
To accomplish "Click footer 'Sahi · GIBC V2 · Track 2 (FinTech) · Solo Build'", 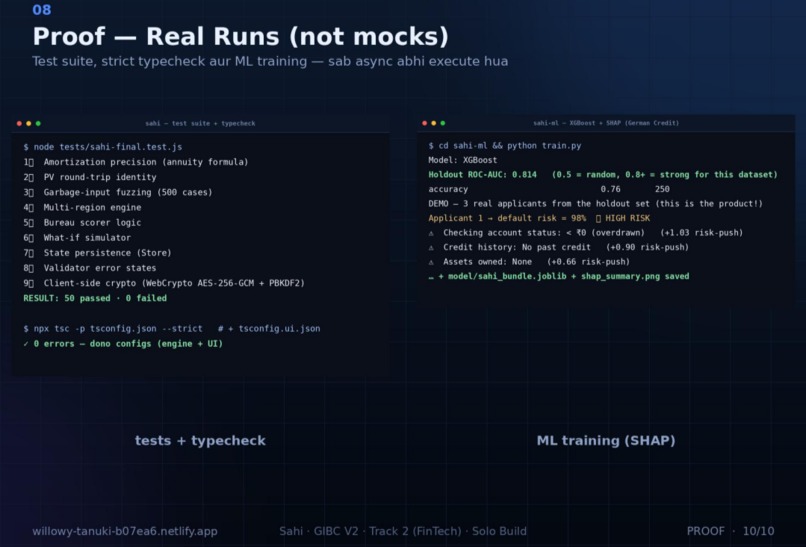I will 403,531.
